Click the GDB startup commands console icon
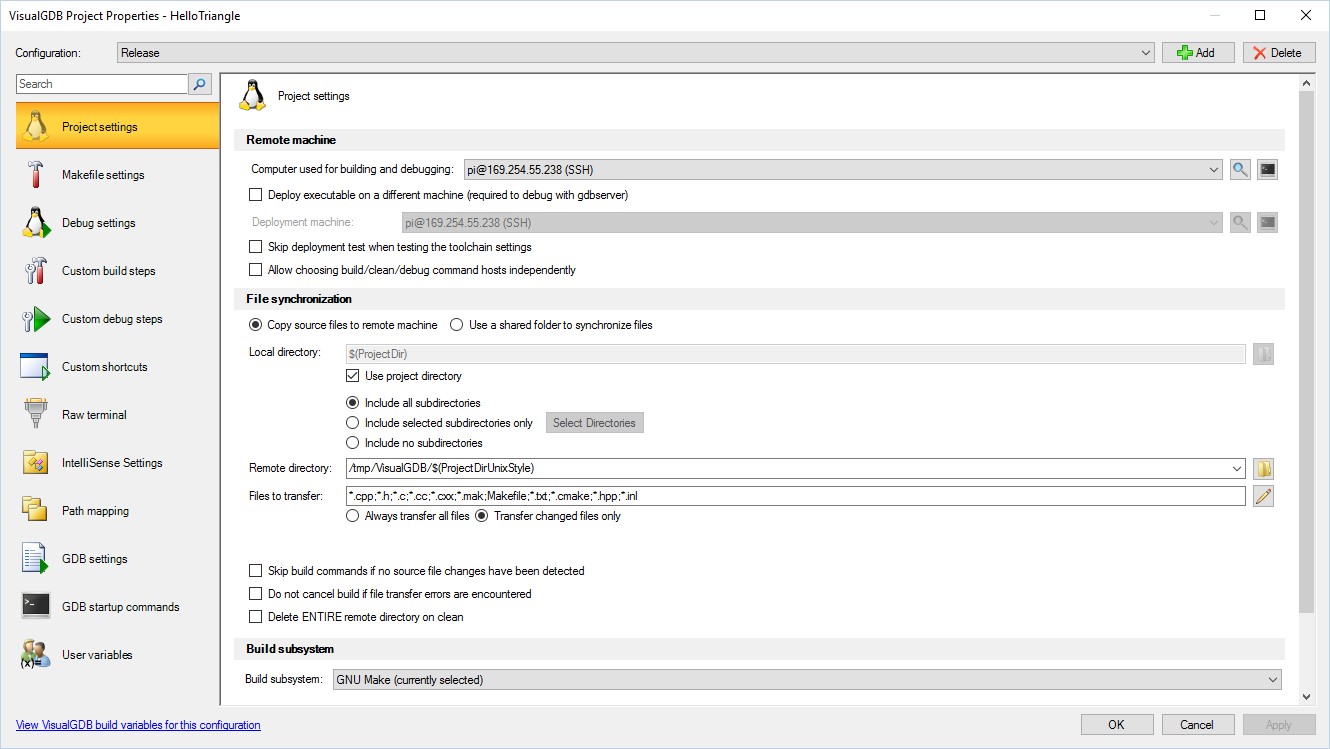The height and width of the screenshot is (749, 1330). pos(36,606)
